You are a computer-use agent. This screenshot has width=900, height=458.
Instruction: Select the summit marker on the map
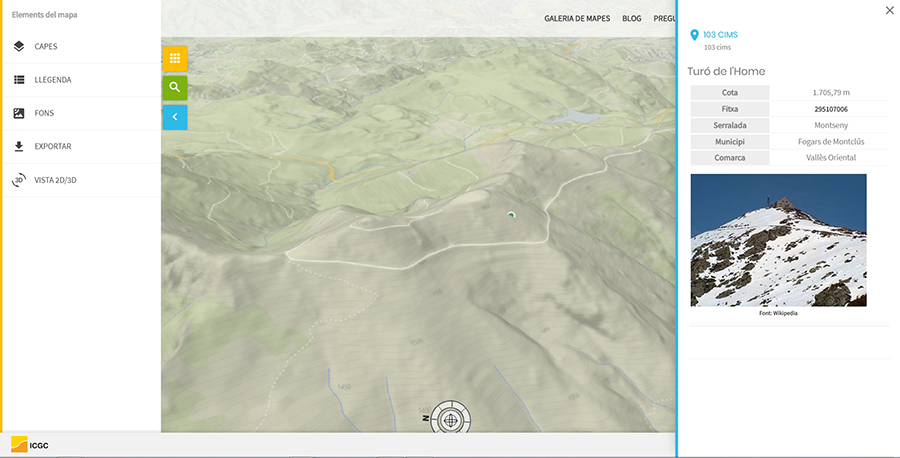pyautogui.click(x=511, y=213)
